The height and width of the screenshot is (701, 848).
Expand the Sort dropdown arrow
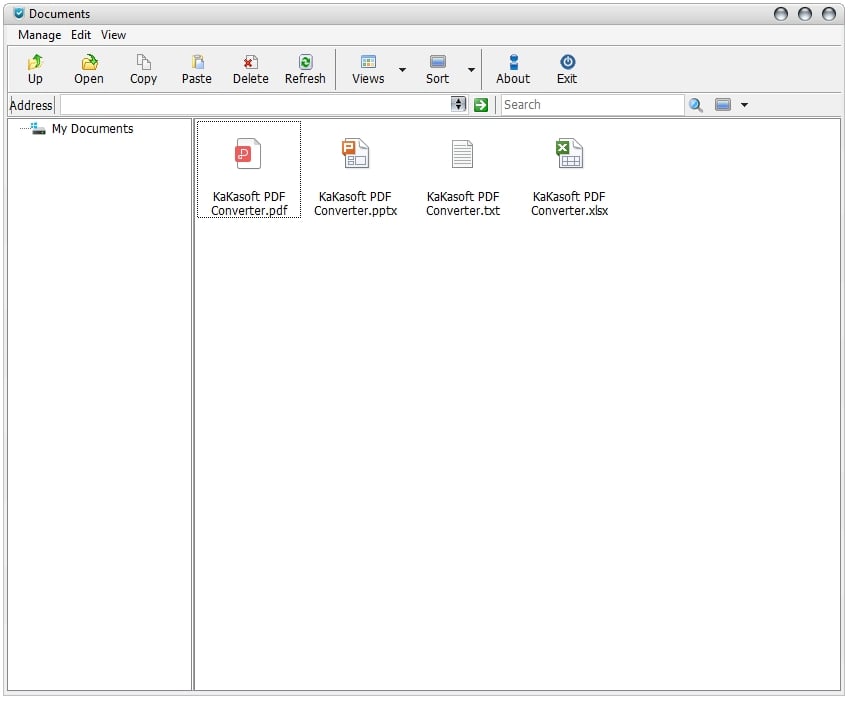coord(472,70)
